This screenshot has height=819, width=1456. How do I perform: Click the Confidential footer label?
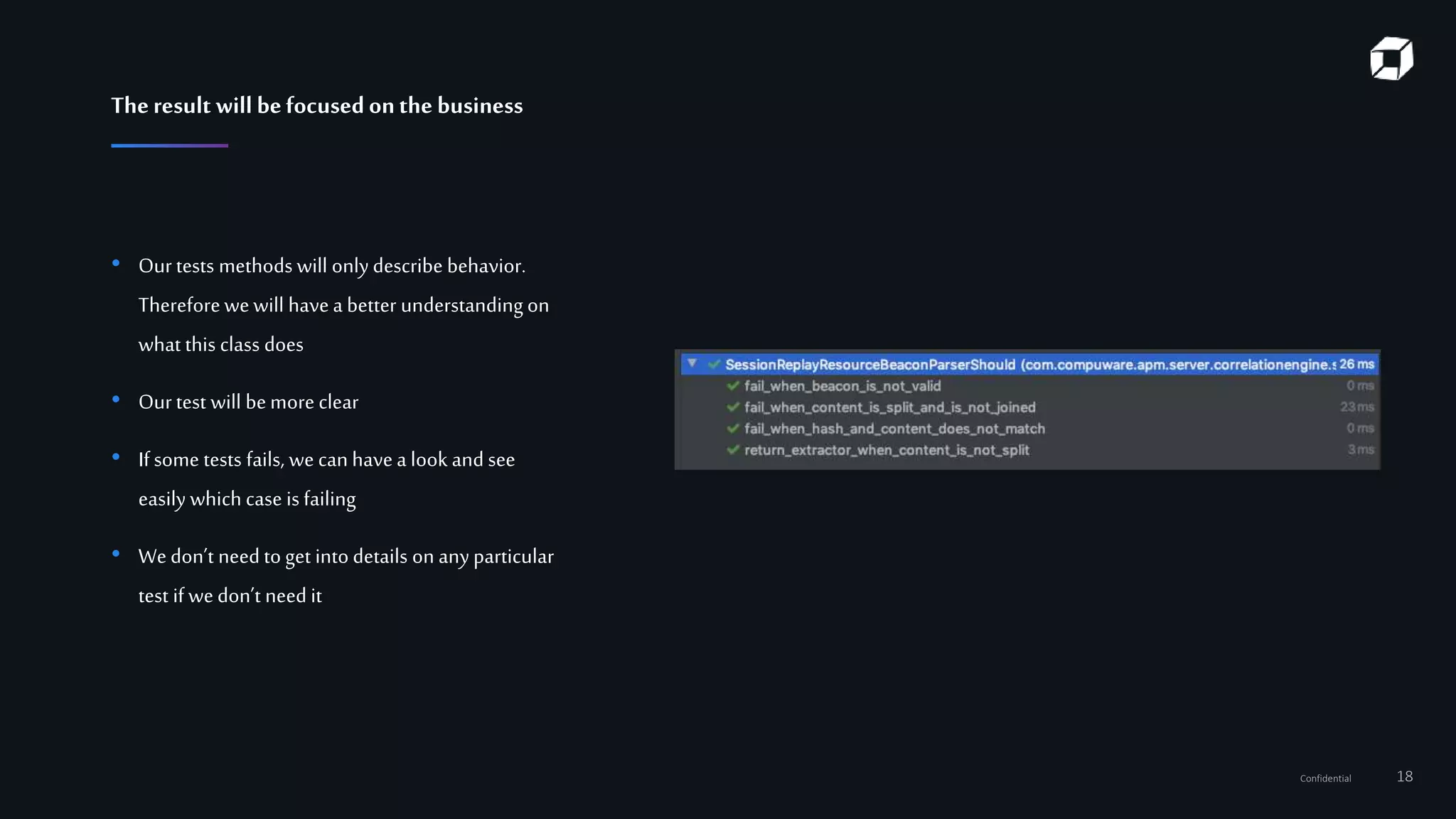click(1325, 778)
